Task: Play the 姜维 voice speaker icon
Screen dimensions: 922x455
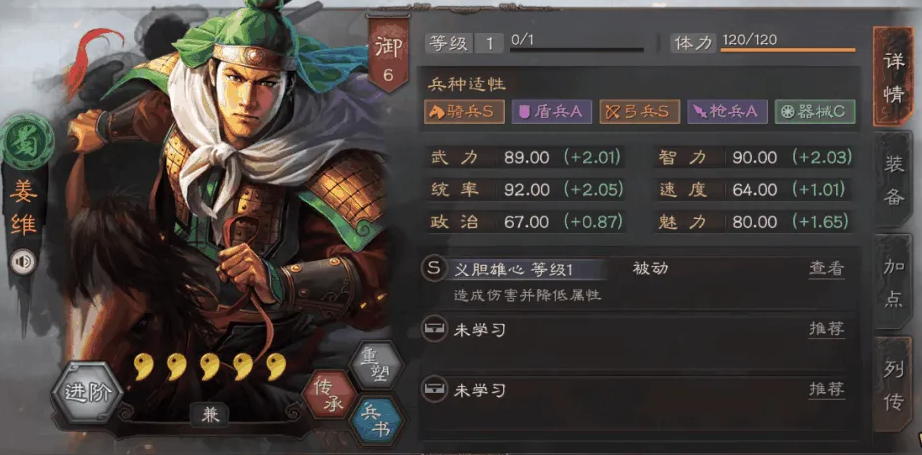Action: (24, 262)
